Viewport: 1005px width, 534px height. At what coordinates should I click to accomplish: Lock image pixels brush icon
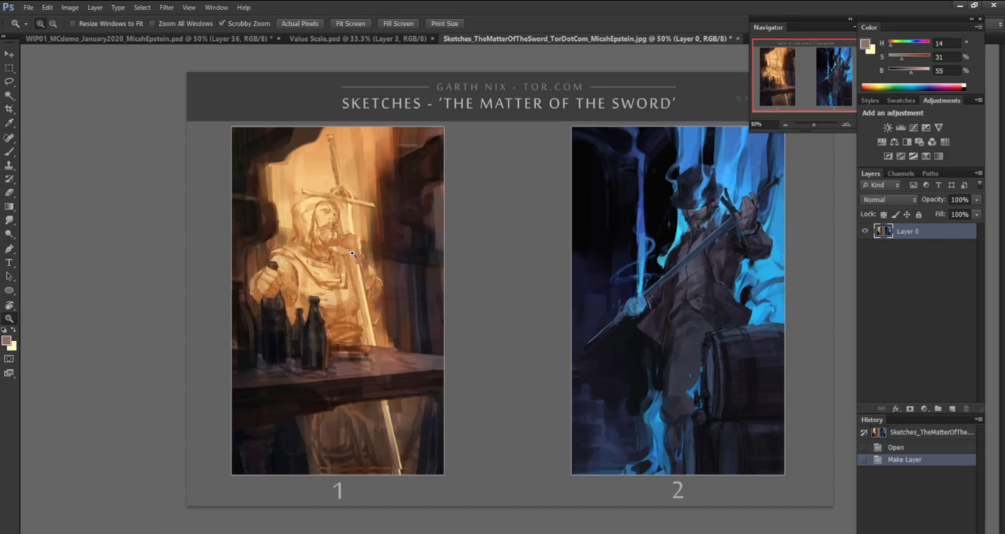(895, 215)
